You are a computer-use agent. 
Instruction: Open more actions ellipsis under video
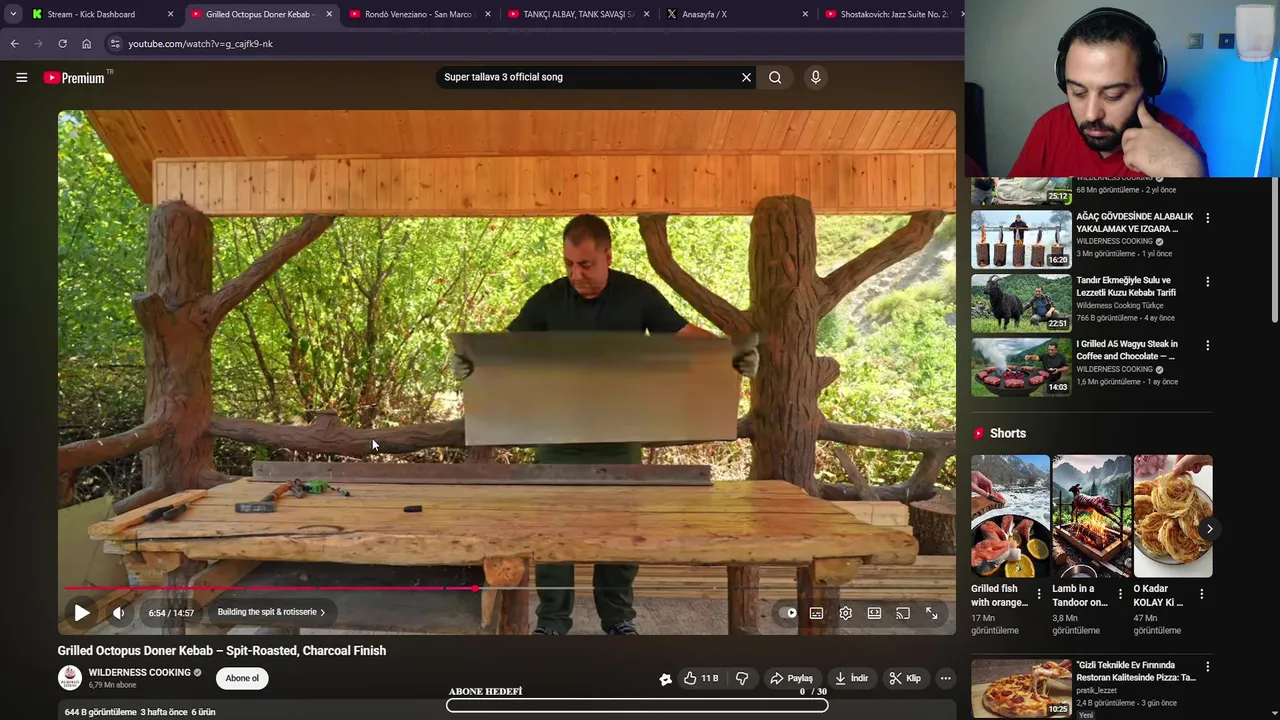tap(946, 678)
